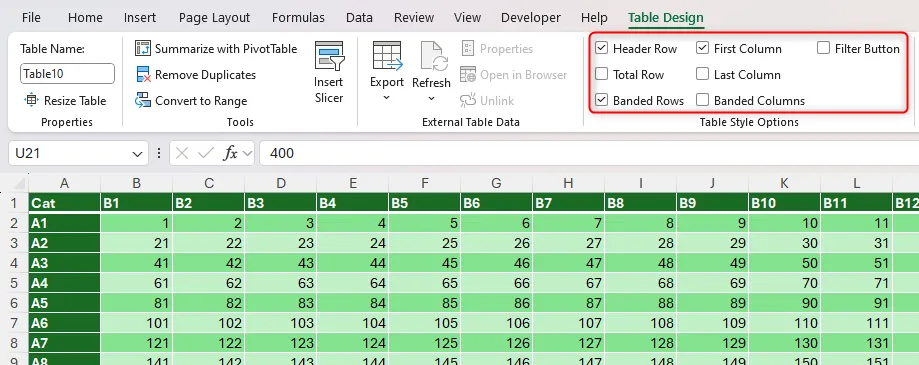
Task: Open the Developer tab
Action: pos(530,18)
